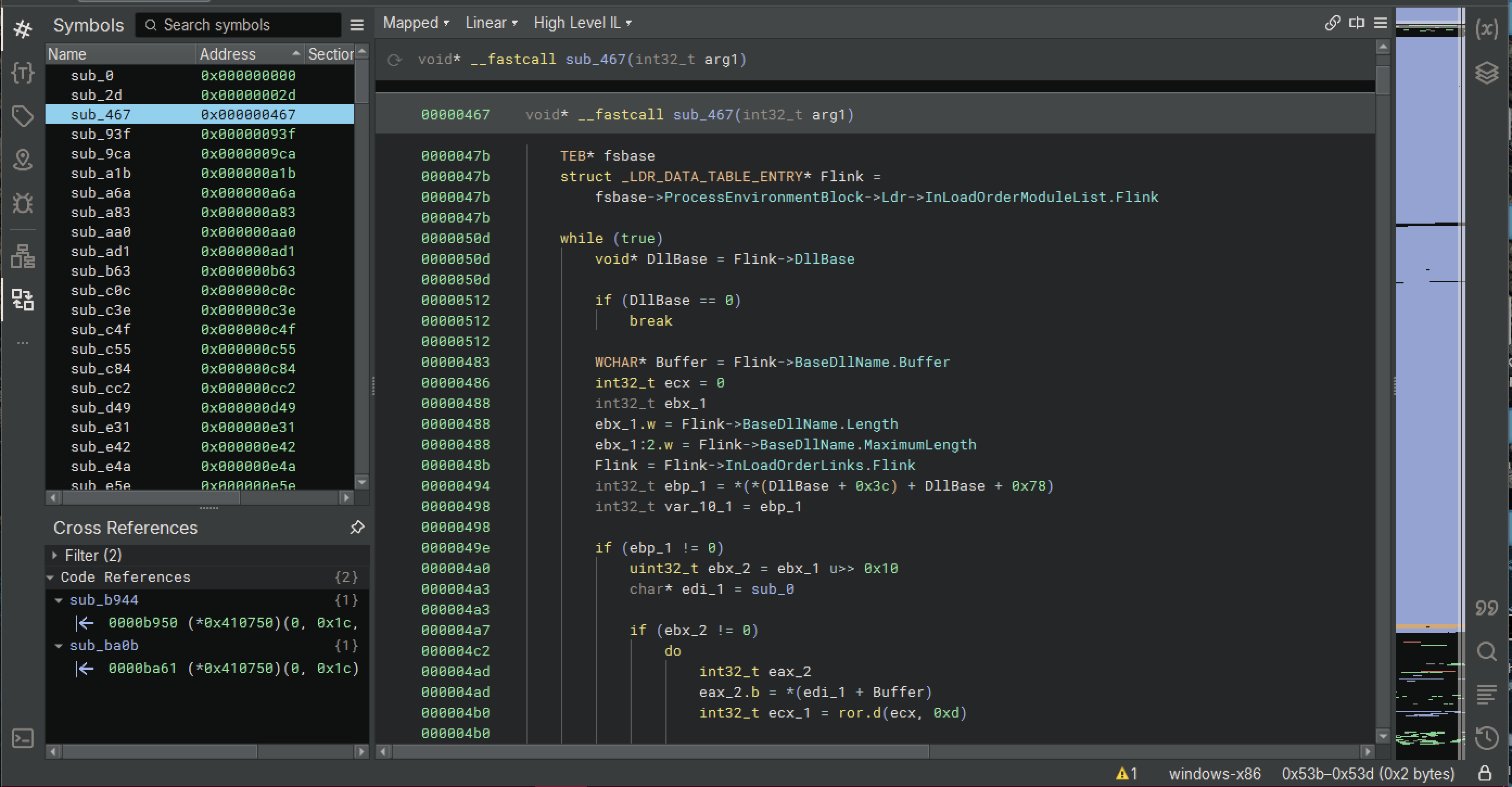Open the History clock sidebar icon
The image size is (1512, 787).
coord(1486,738)
